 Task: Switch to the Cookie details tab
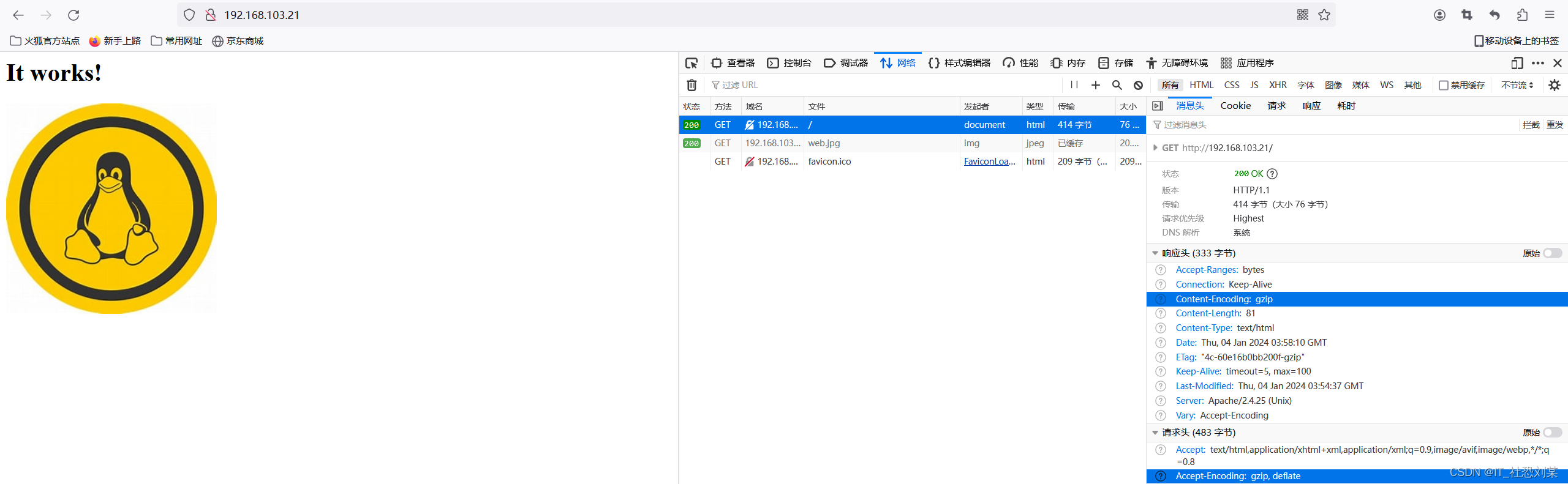(1235, 106)
